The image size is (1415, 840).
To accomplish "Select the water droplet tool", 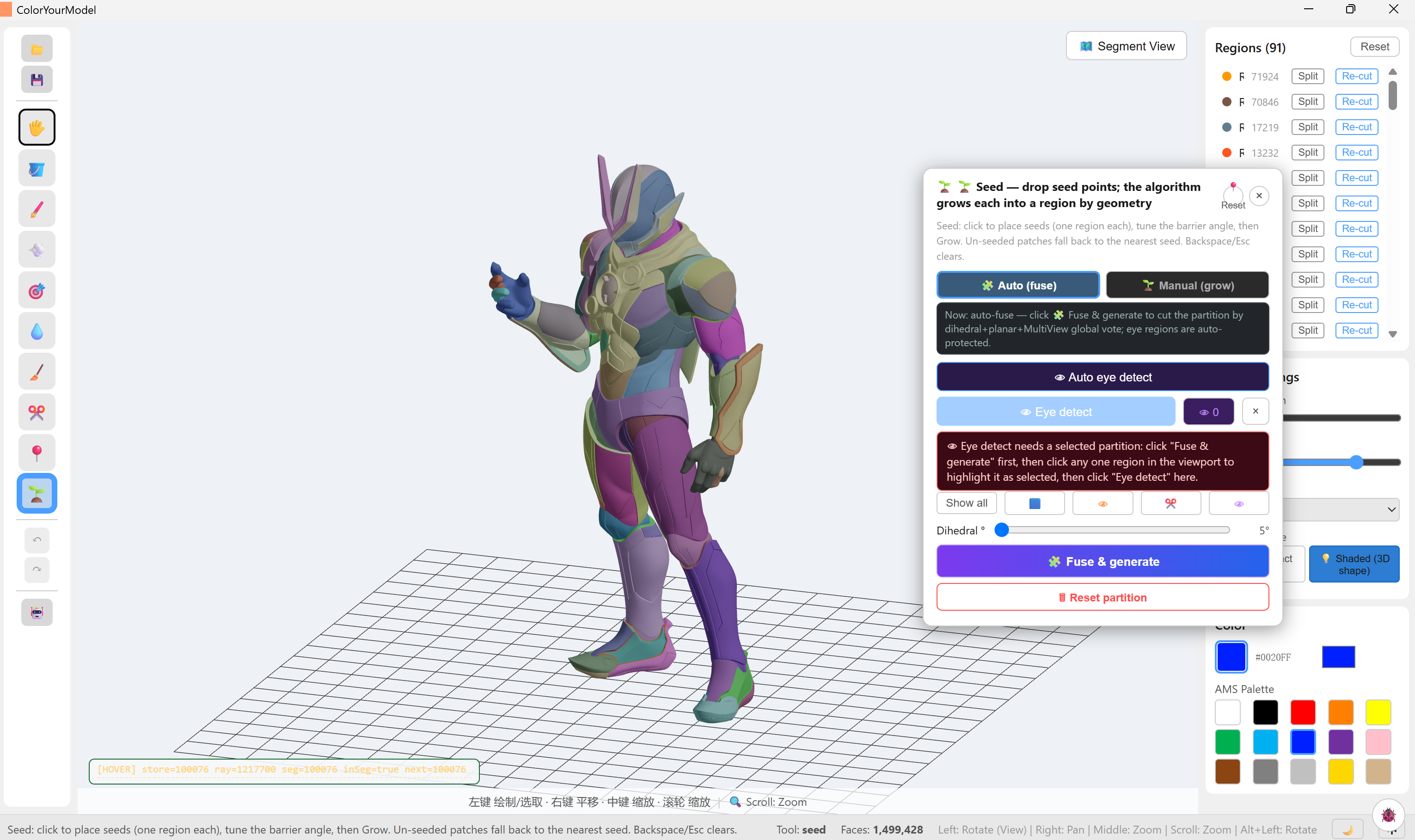I will (37, 331).
